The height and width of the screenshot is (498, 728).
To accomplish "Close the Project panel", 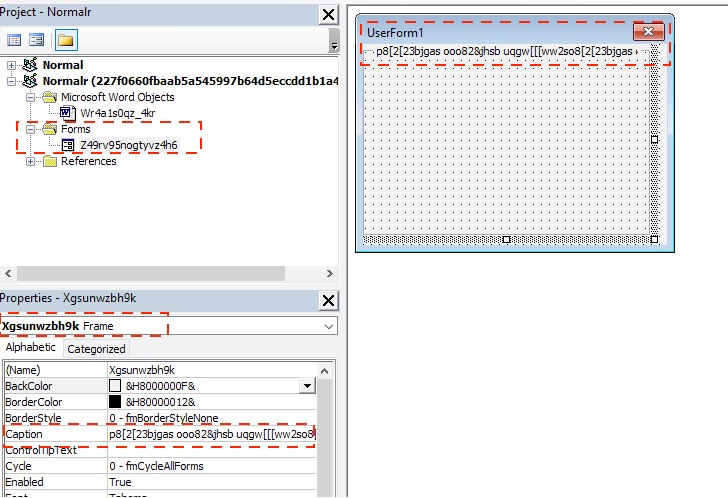I will (x=328, y=14).
